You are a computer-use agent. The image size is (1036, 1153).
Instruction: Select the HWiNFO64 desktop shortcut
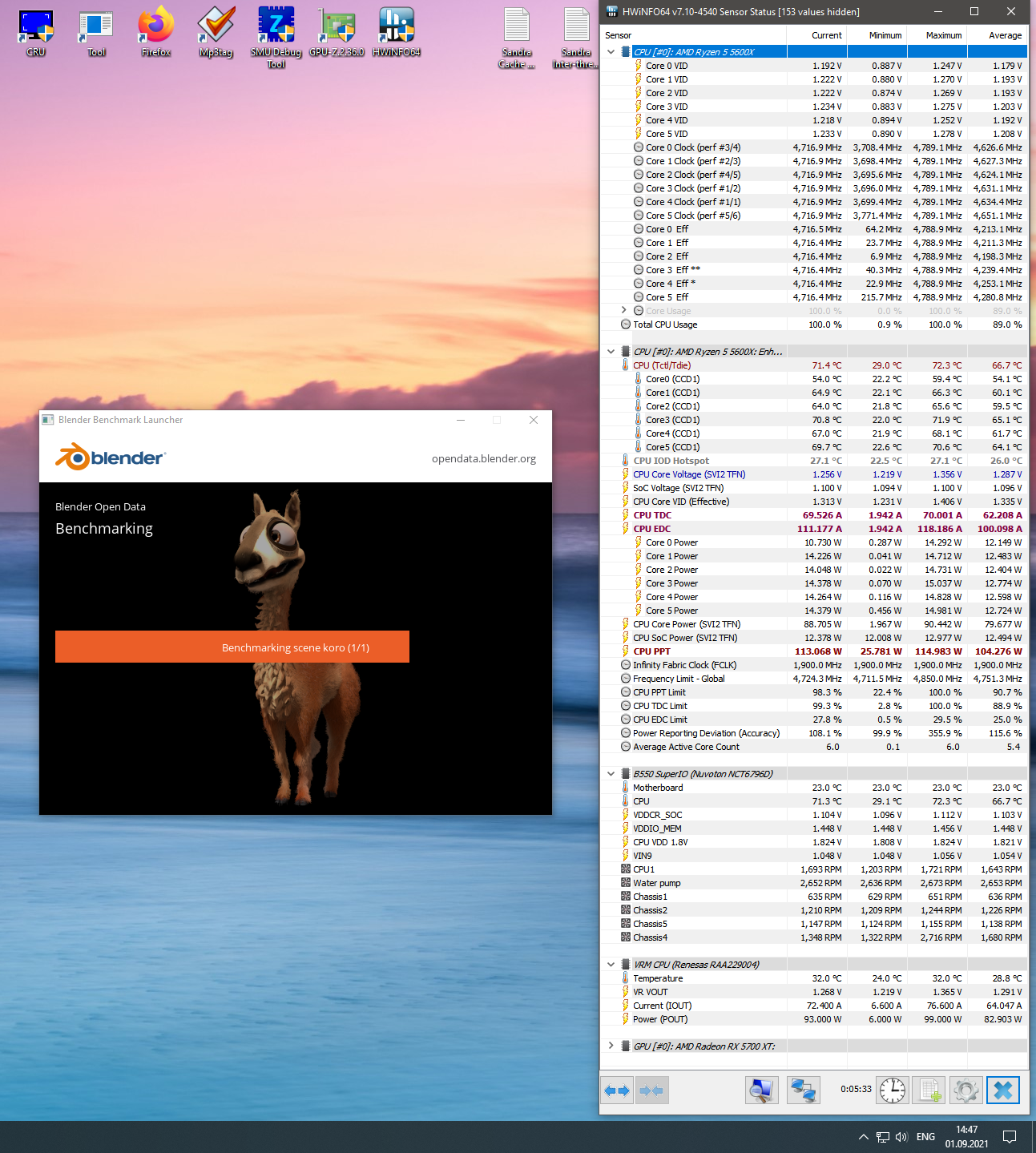click(397, 33)
